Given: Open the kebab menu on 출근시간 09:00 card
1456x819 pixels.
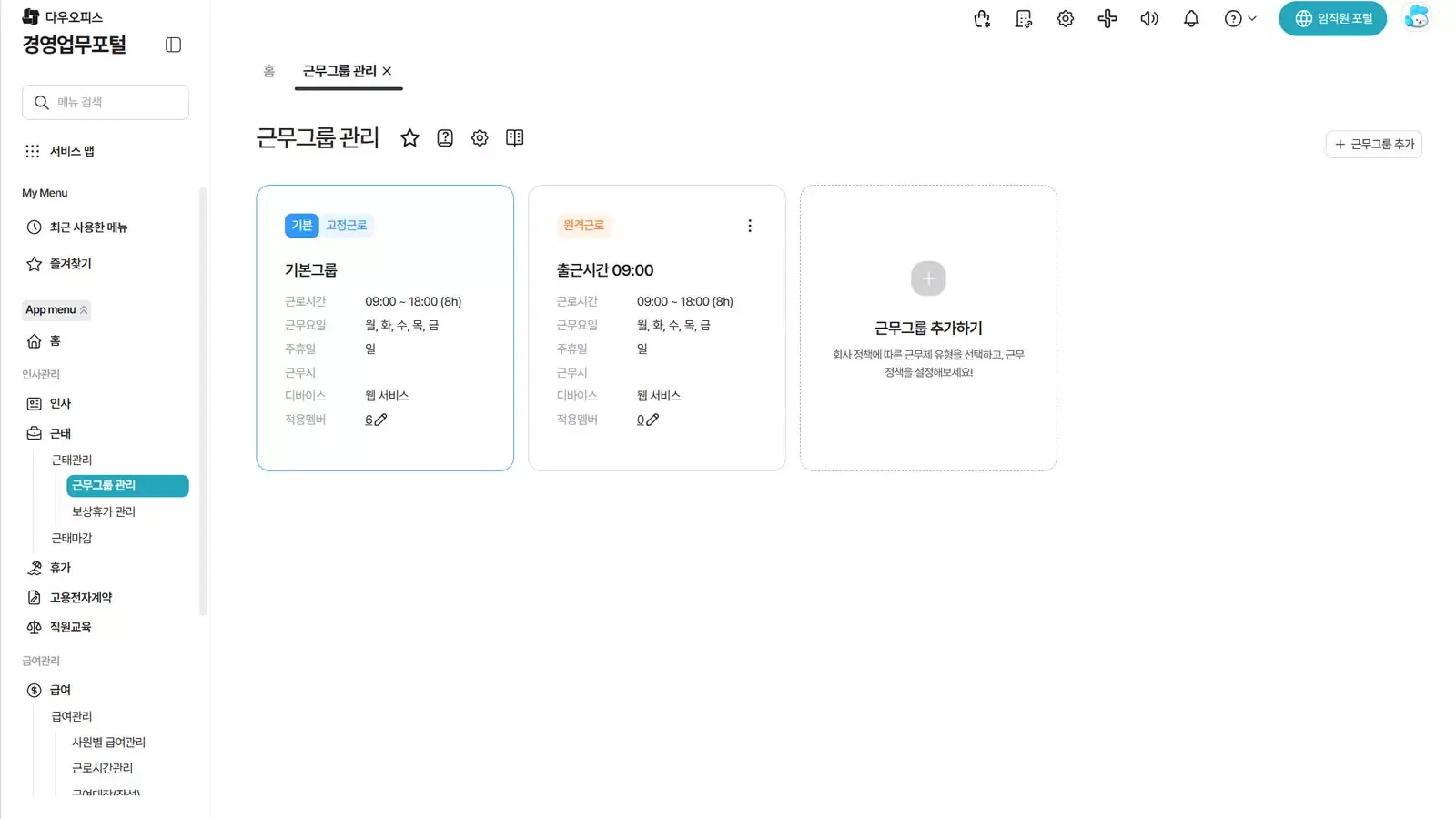Looking at the screenshot, I should (750, 225).
